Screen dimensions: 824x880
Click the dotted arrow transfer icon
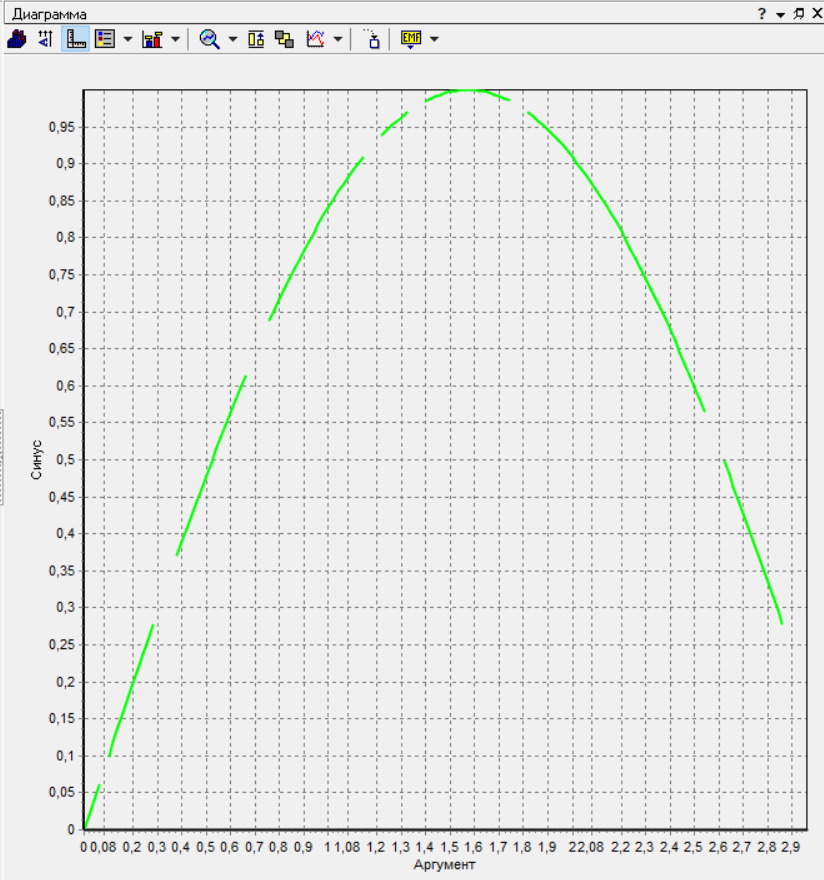(x=372, y=39)
